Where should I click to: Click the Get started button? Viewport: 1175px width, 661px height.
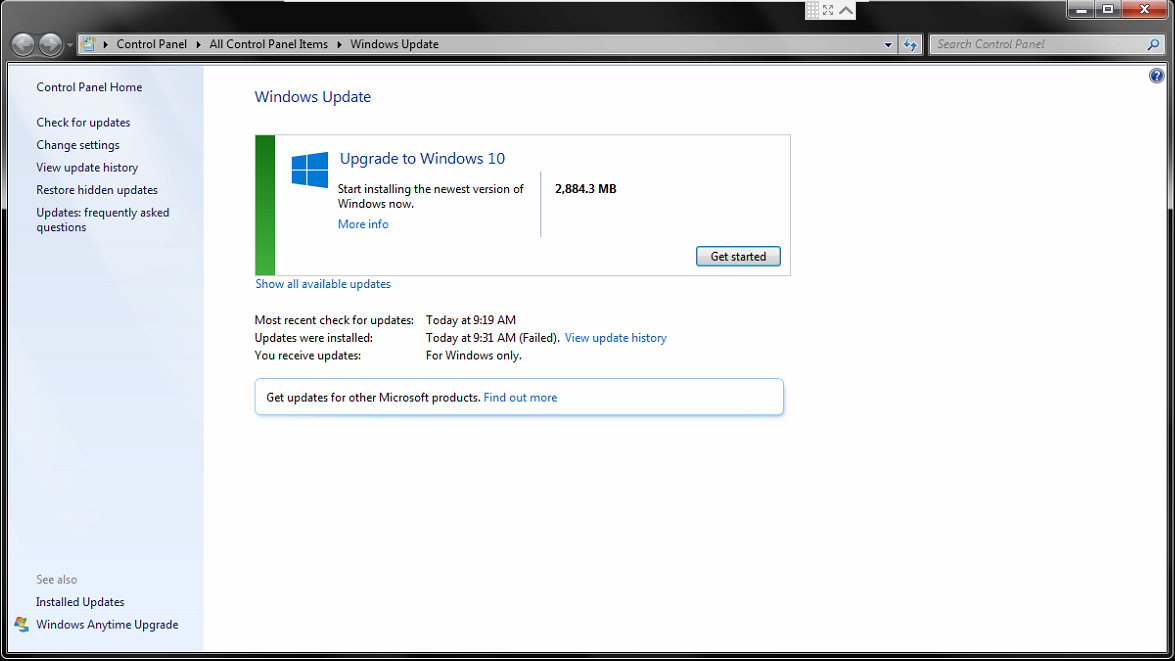(738, 256)
